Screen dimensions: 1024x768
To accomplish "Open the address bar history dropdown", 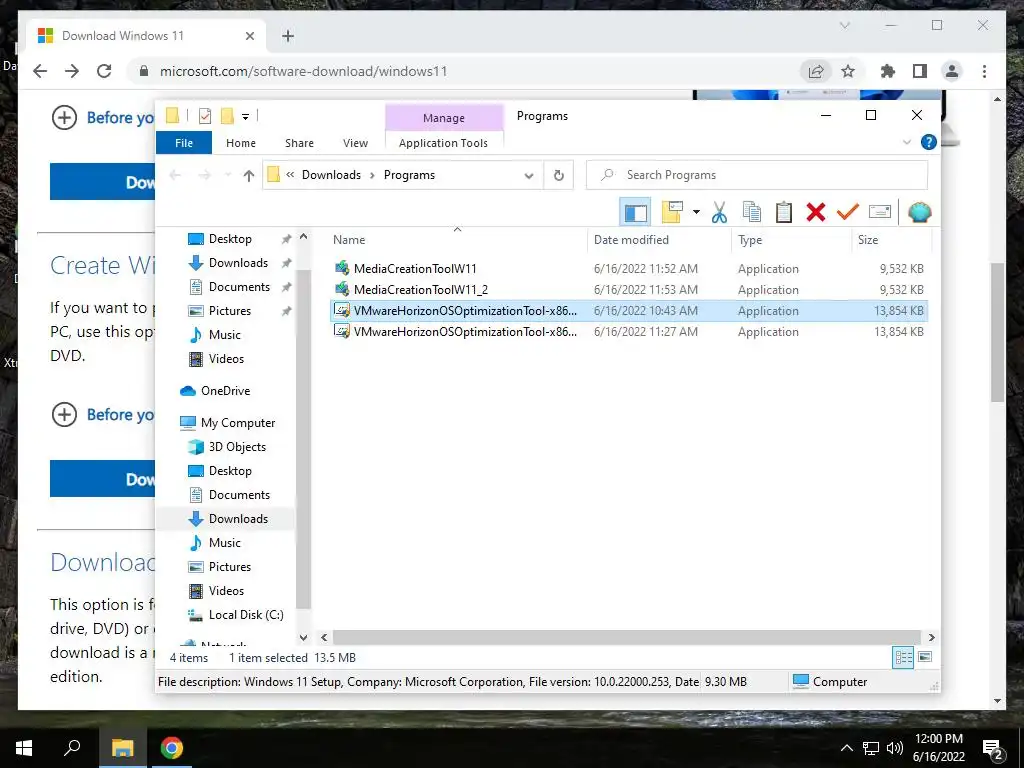I will click(529, 176).
